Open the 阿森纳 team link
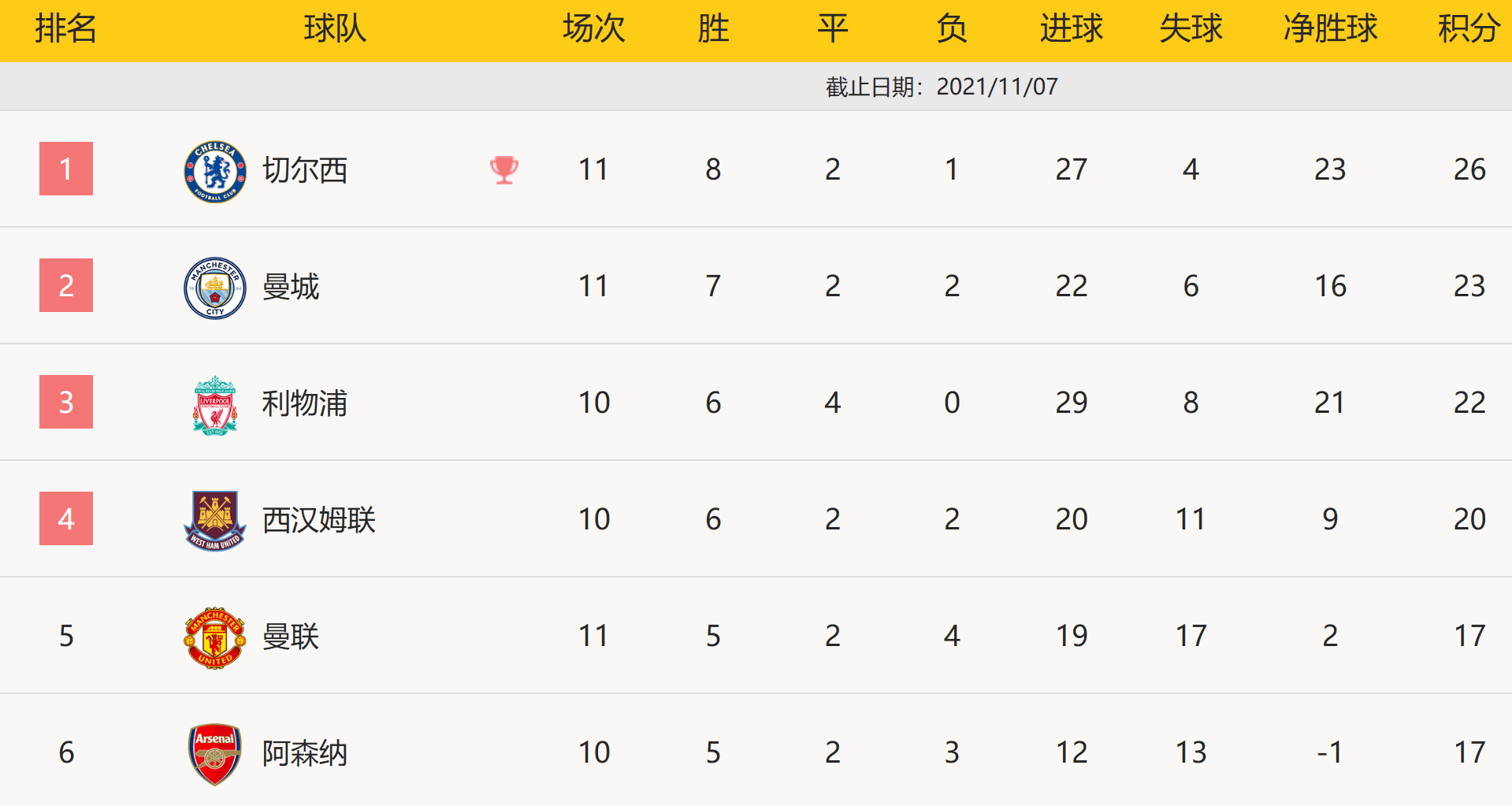Screen dimensions: 1512x806 [305, 753]
